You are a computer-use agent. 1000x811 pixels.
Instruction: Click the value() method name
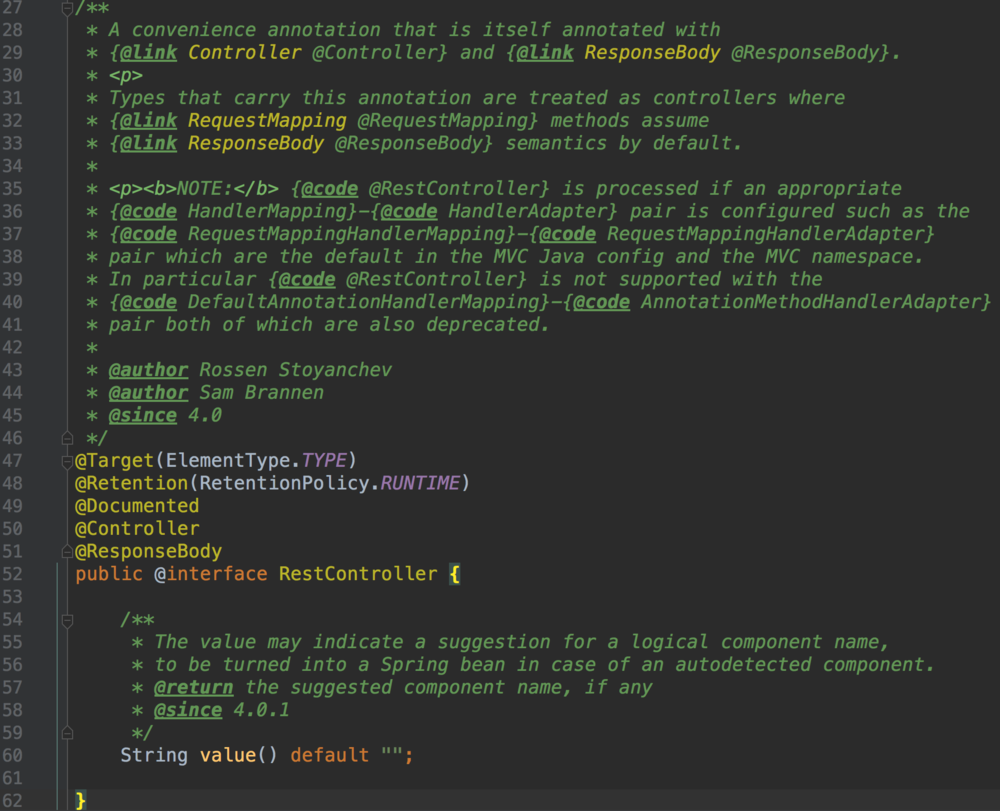[x=228, y=755]
